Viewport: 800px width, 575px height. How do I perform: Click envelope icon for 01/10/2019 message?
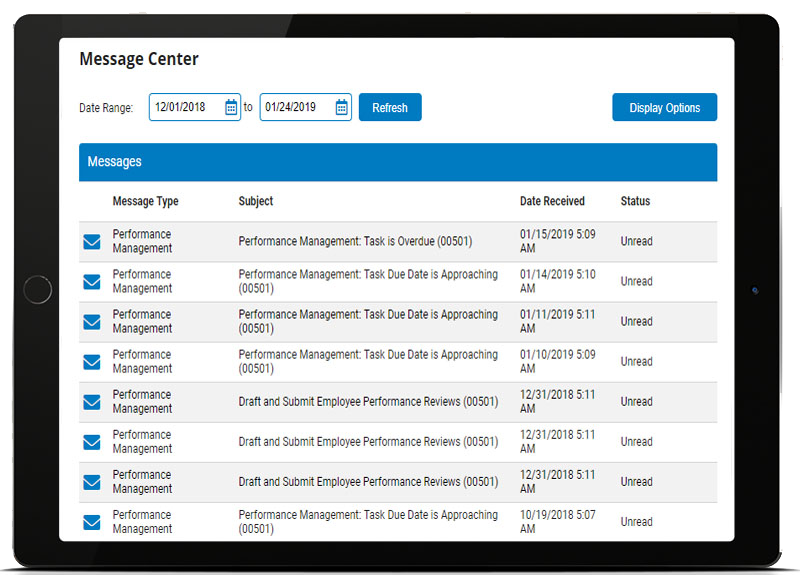click(92, 362)
